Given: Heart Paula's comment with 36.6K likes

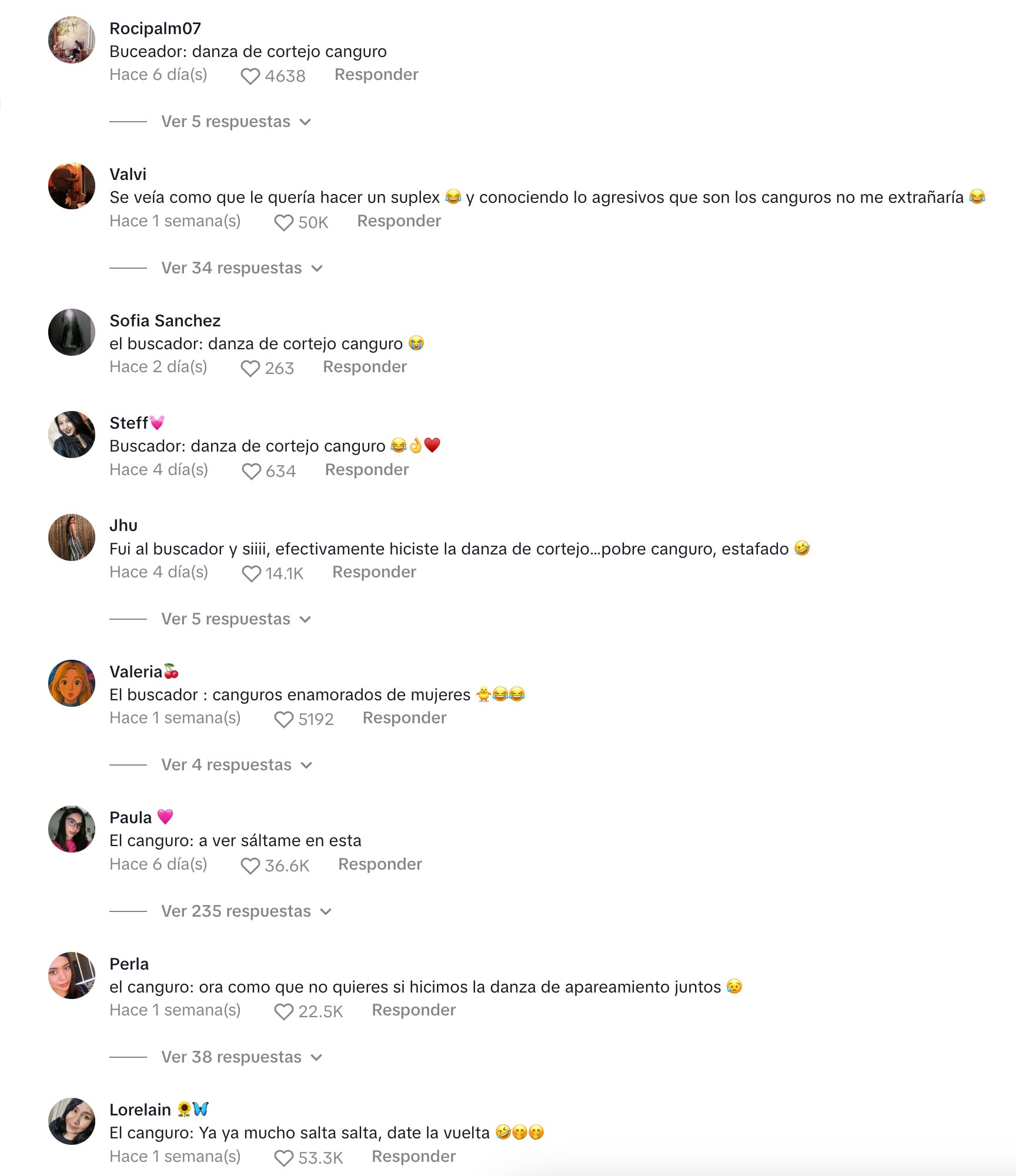Looking at the screenshot, I should (250, 866).
